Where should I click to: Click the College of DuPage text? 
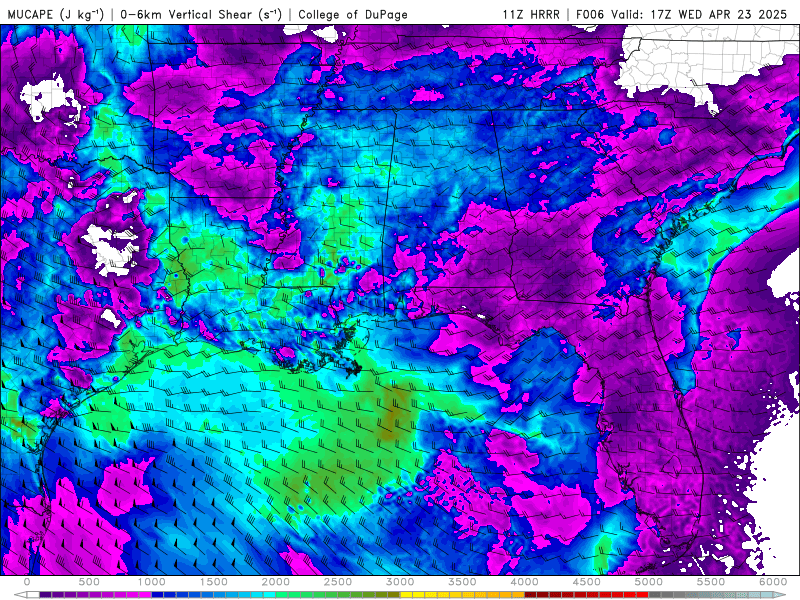(353, 15)
